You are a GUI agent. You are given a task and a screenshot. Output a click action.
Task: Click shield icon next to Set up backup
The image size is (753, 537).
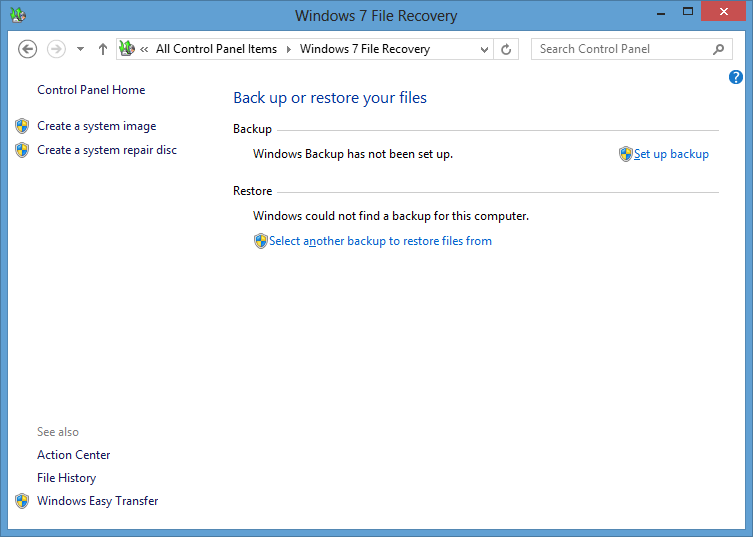tap(626, 154)
